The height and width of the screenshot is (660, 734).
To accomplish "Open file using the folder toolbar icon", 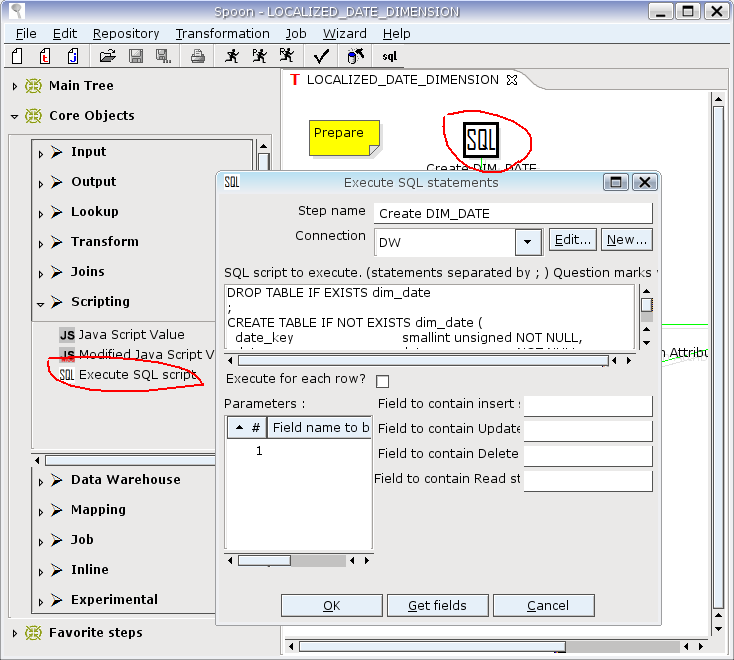I will point(108,56).
